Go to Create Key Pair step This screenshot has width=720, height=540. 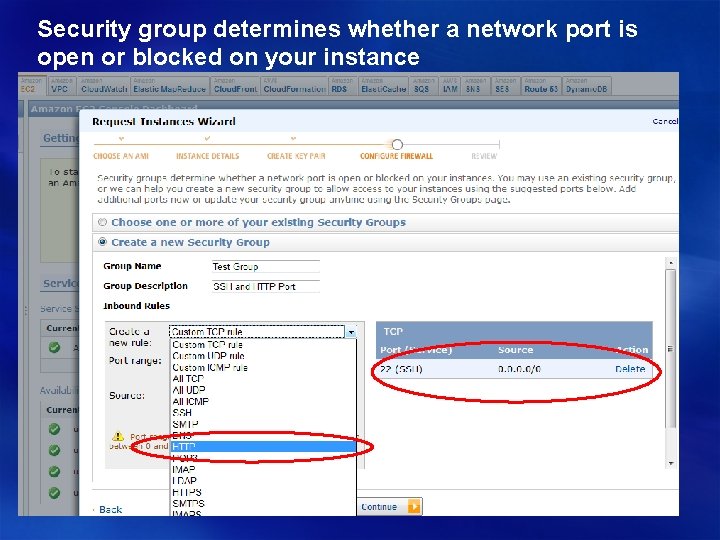coord(296,156)
